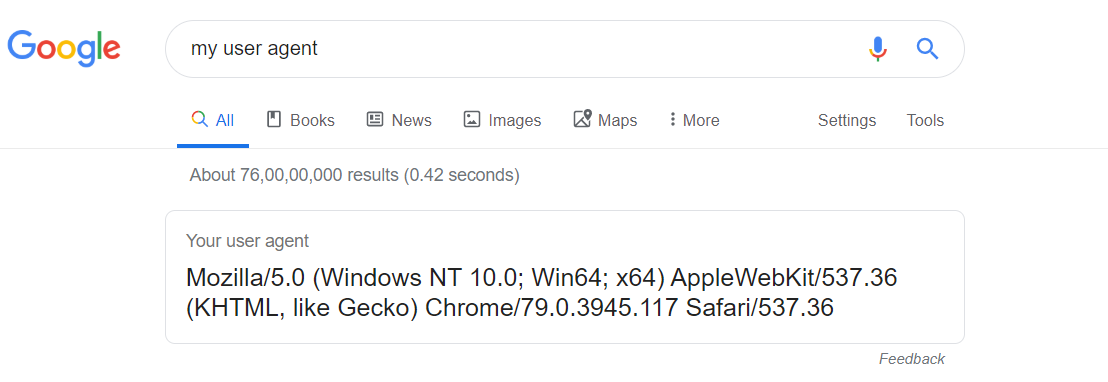1108x382 pixels.
Task: Click the Books tab book icon
Action: click(x=273, y=119)
